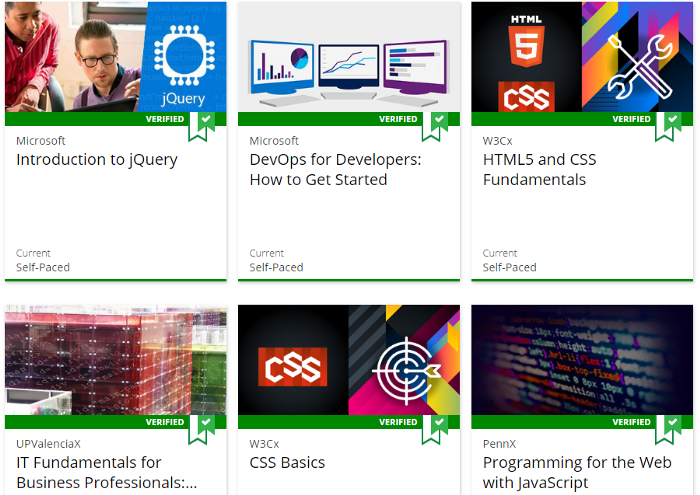The width and height of the screenshot is (700, 495).
Task: Click Current label on HTML5 and CSS card
Action: (500, 254)
